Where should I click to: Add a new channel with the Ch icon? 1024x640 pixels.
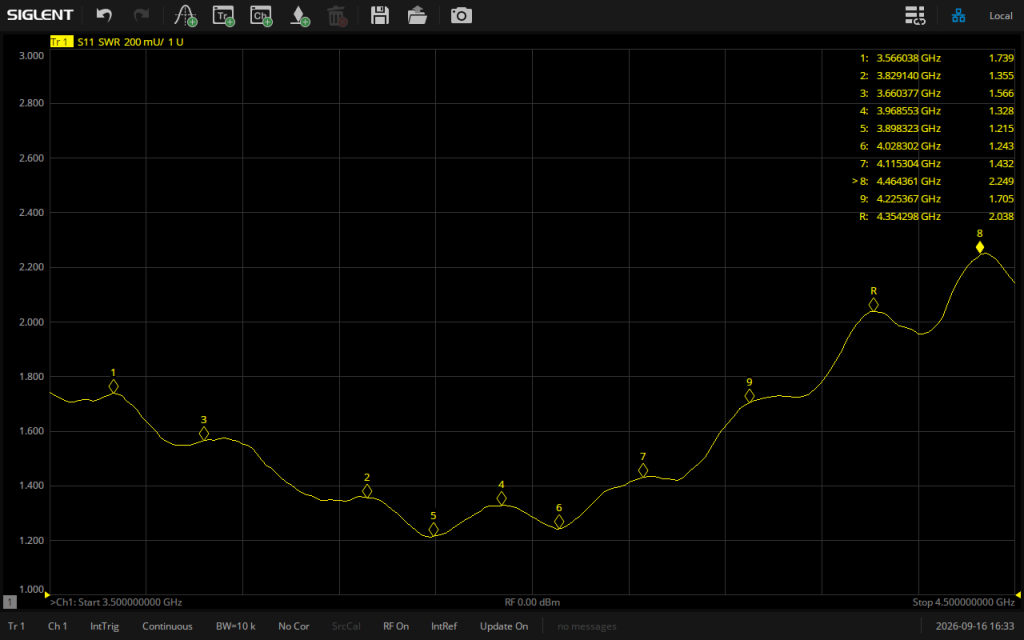coord(261,16)
